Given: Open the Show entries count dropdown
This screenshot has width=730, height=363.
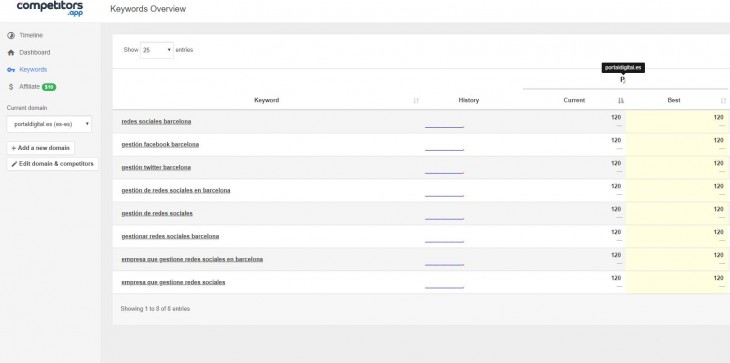Looking at the screenshot, I should click(x=157, y=50).
